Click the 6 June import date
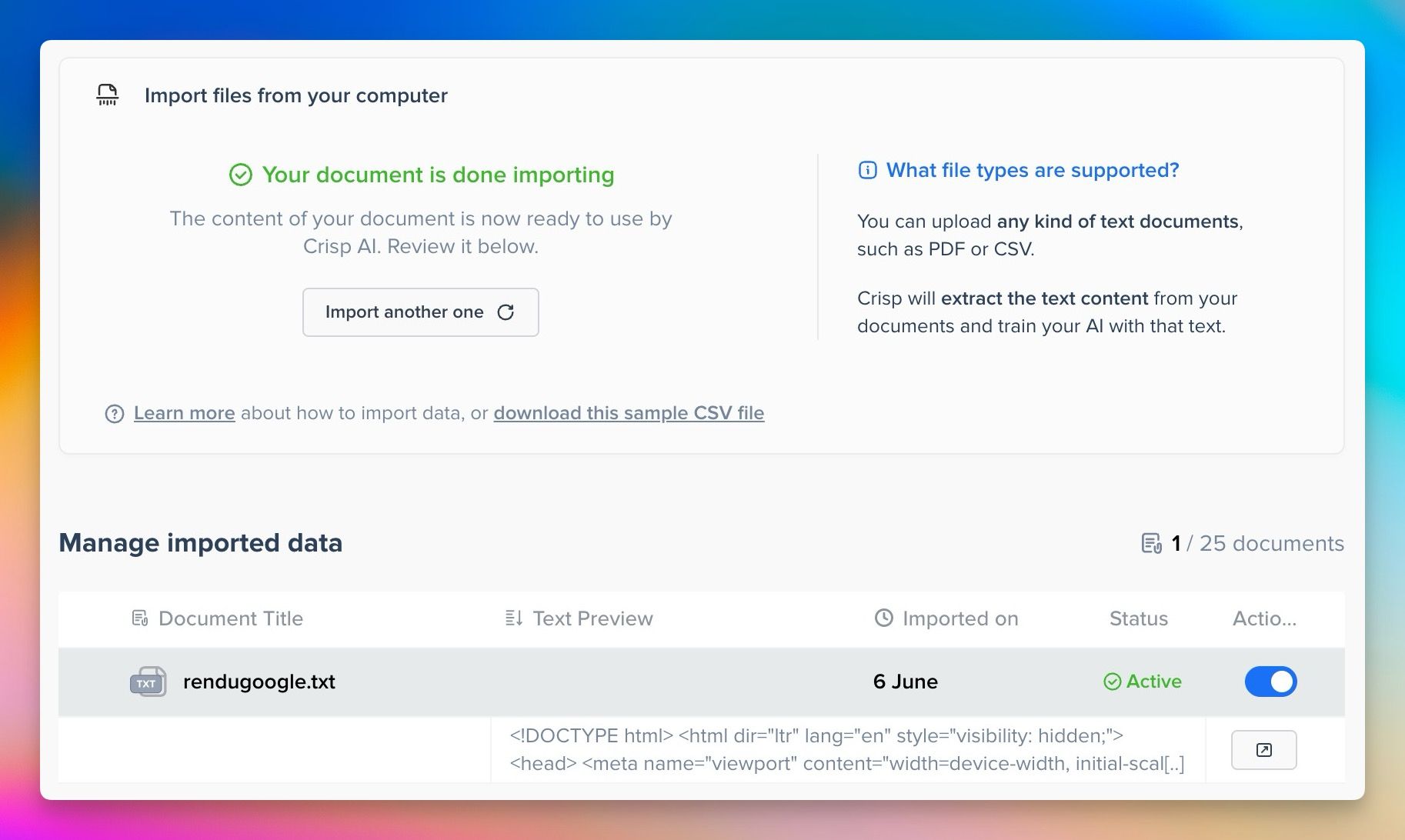 (x=906, y=682)
